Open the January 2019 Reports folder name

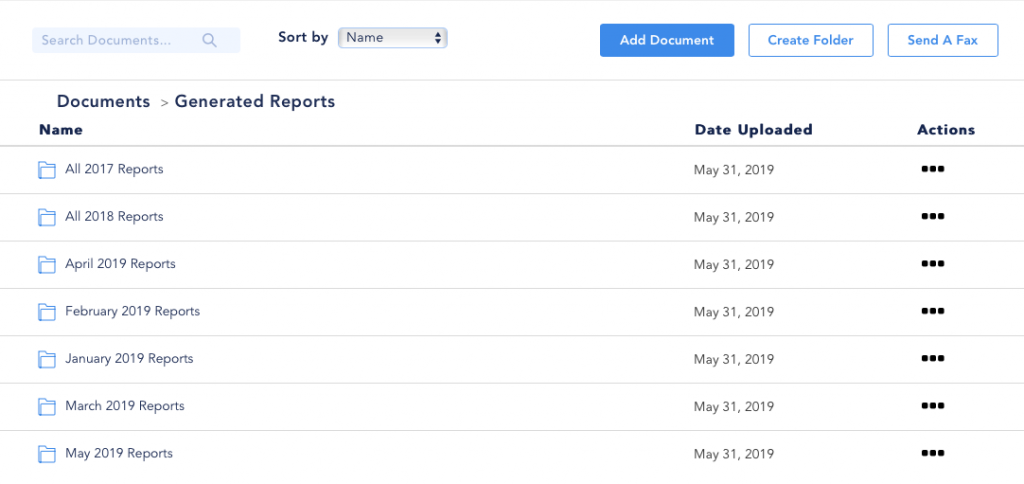pos(129,359)
